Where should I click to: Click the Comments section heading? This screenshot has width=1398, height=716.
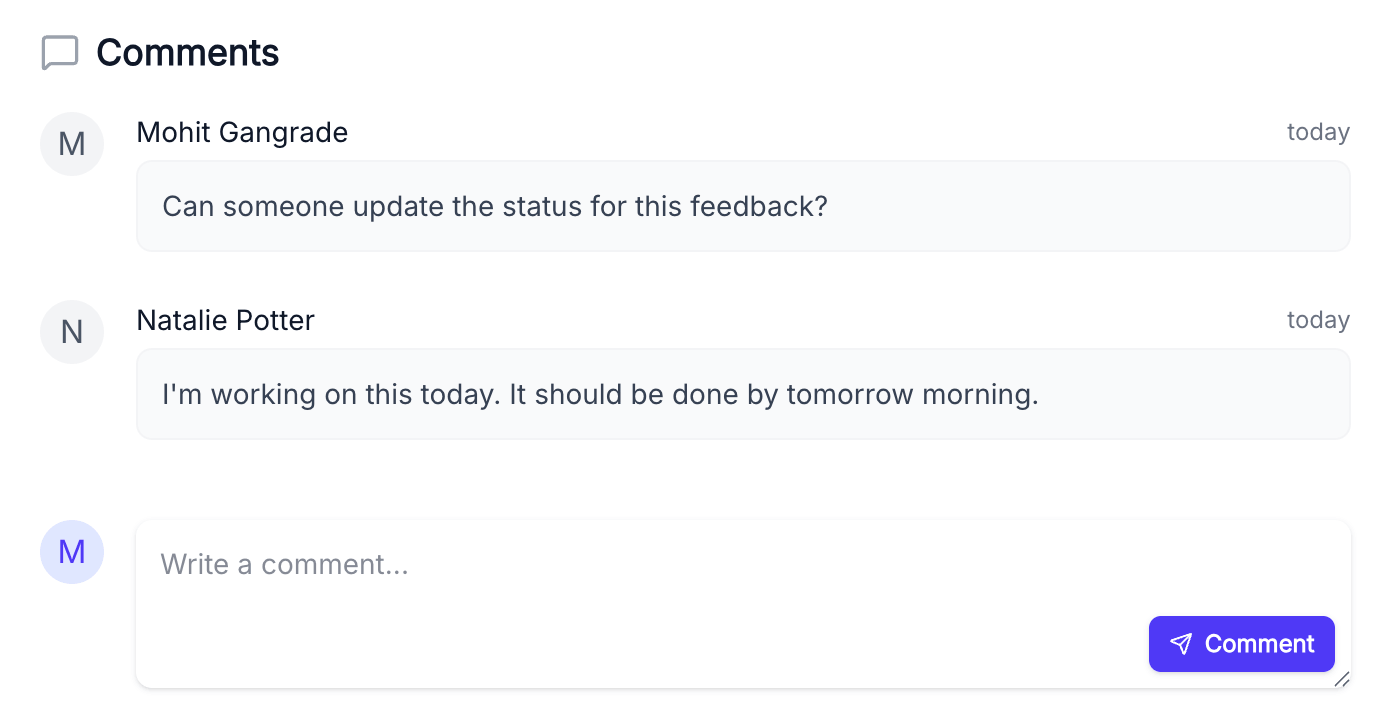[x=187, y=53]
